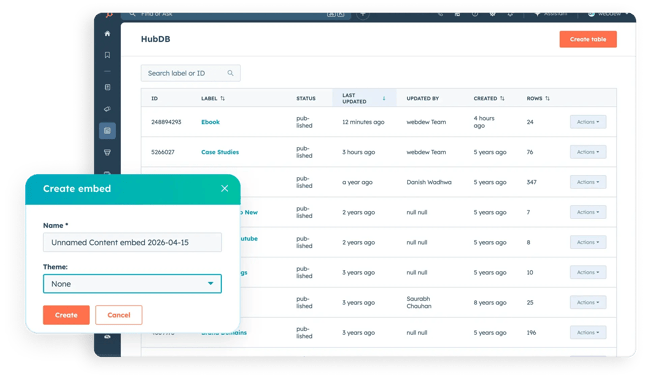Open the Ebook table link
This screenshot has height=378, width=646.
click(x=211, y=122)
